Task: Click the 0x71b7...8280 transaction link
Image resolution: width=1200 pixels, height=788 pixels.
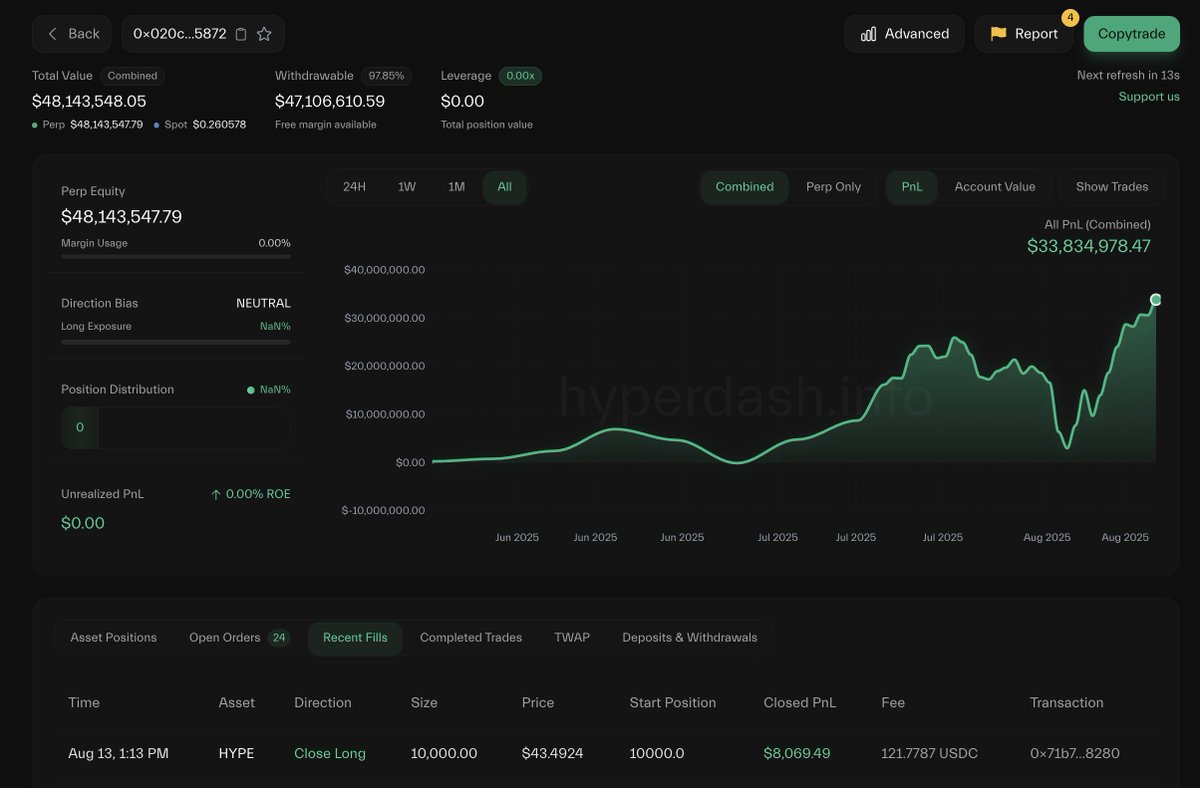Action: pos(1074,753)
